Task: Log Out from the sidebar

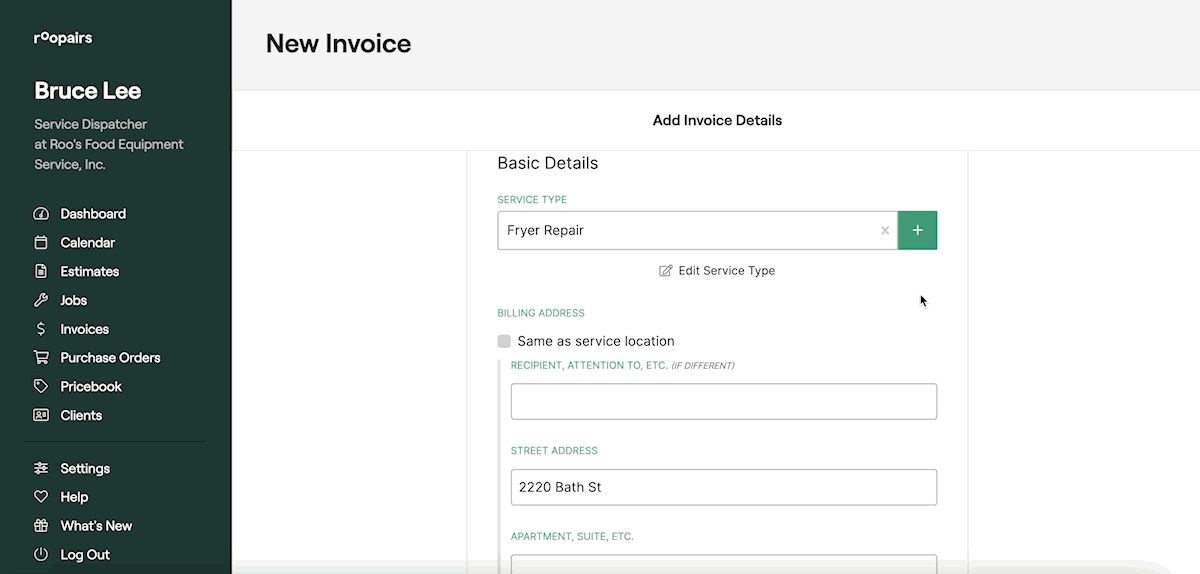Action: 85,555
